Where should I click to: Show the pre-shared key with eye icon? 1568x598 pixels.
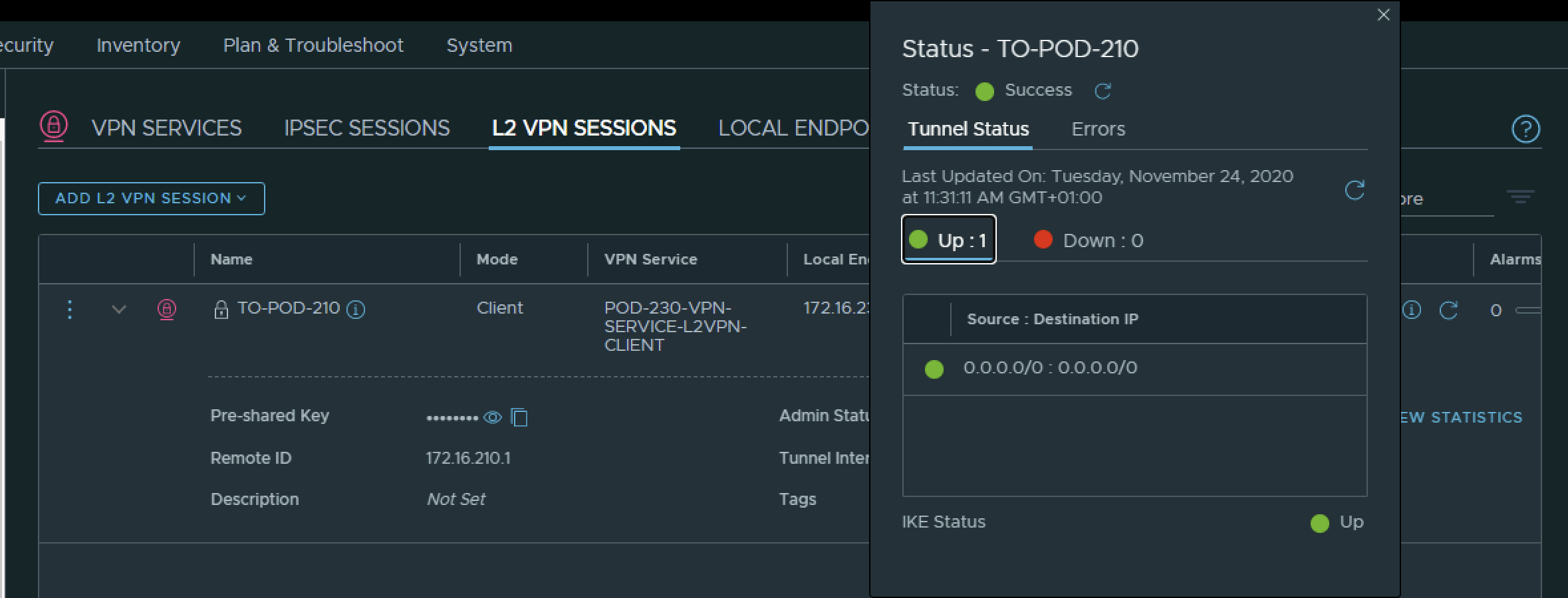[x=493, y=417]
